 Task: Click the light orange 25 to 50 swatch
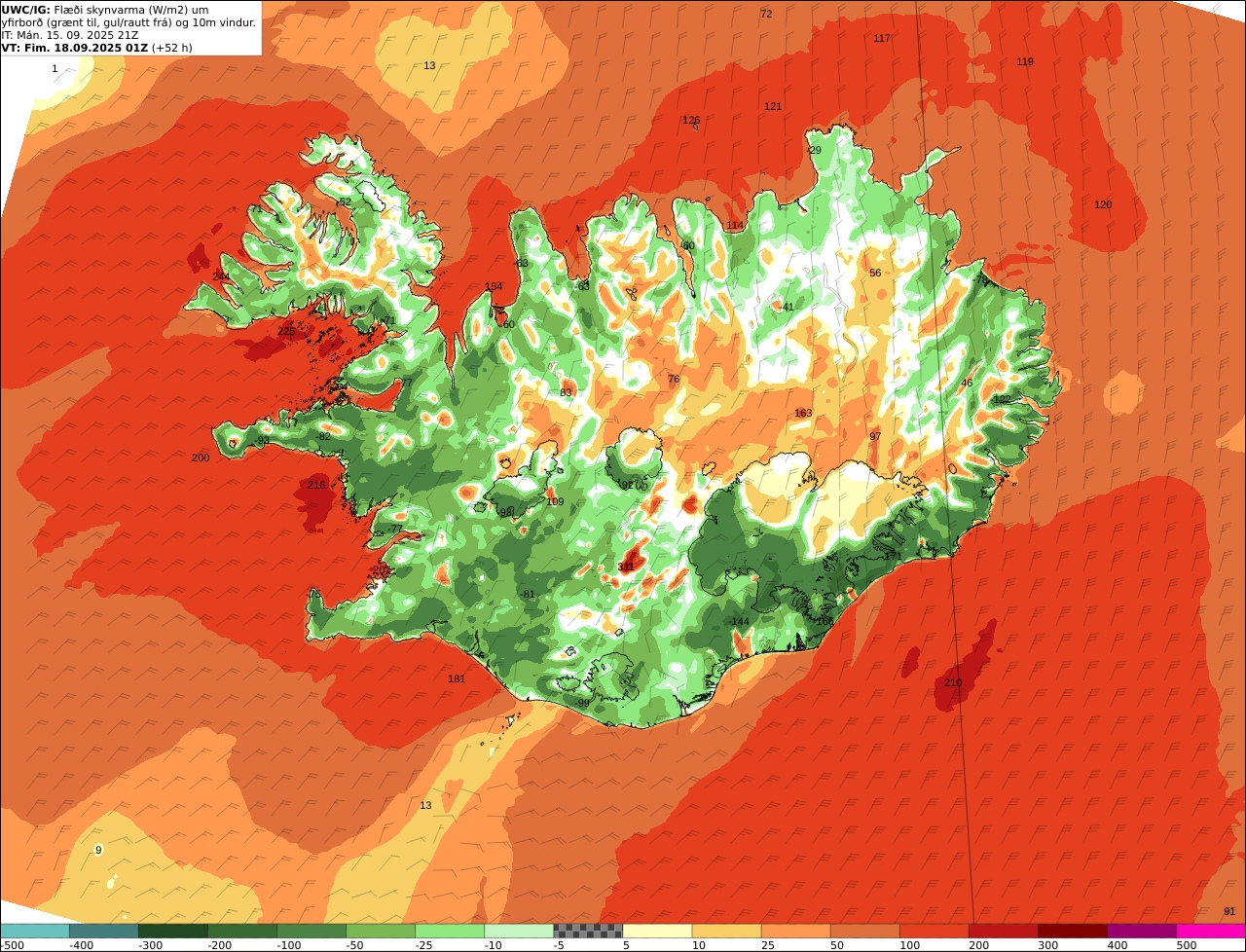[x=796, y=931]
